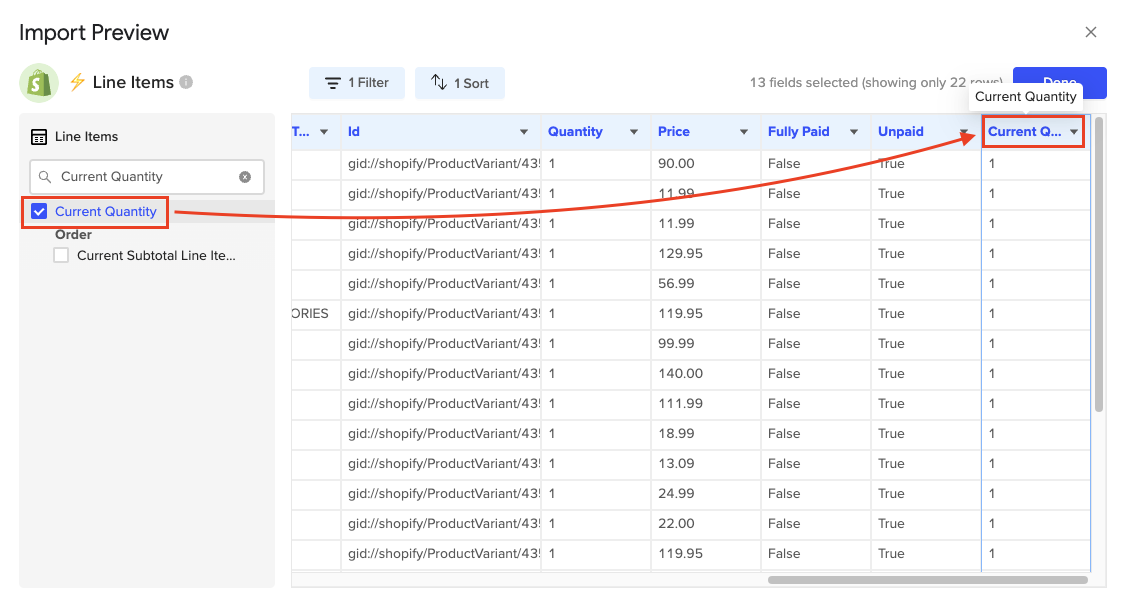
Task: Click the Unpaid True cell in the 140.00 row
Action: click(x=926, y=374)
